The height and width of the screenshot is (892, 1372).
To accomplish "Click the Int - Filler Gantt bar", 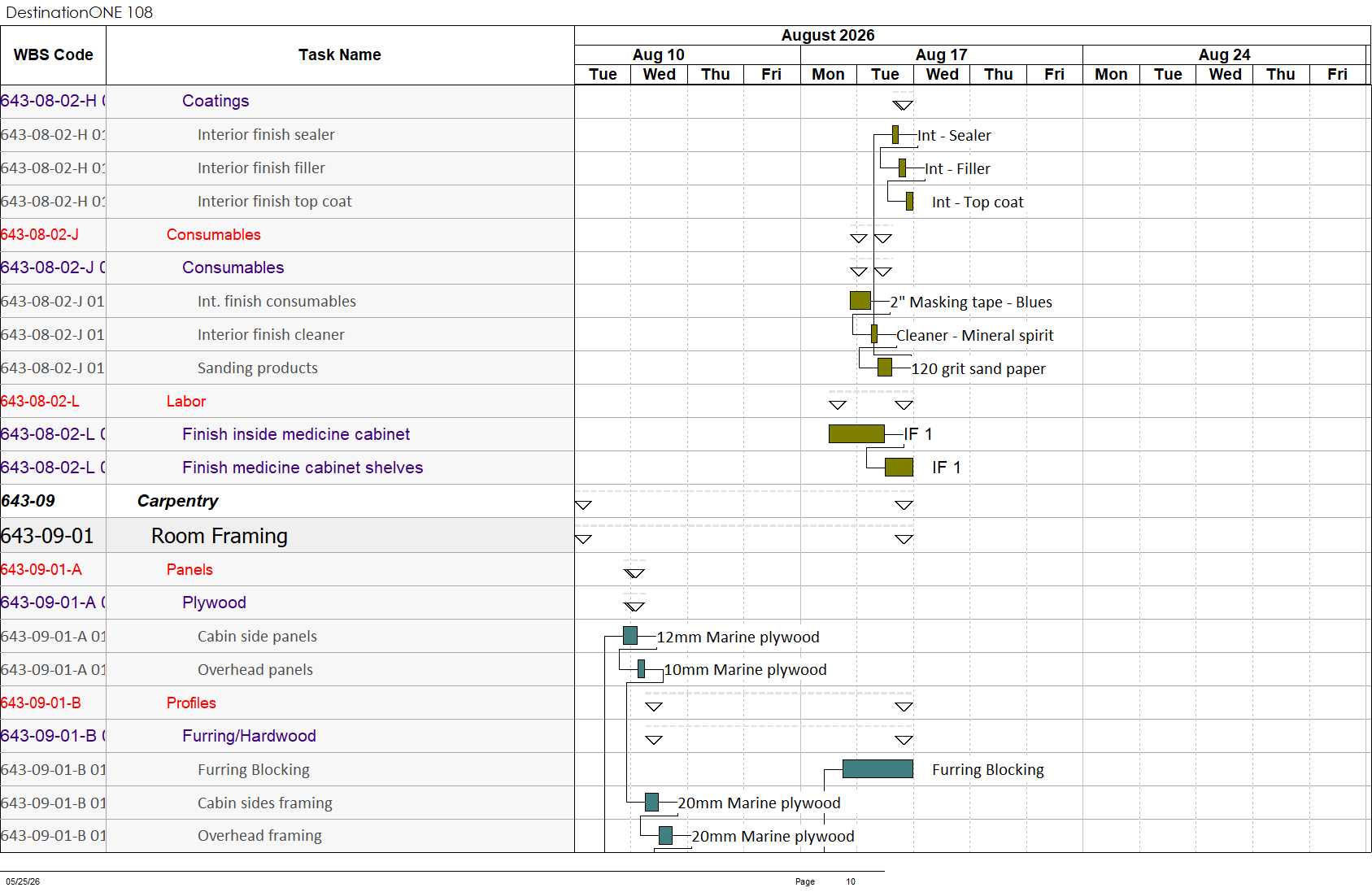I will (x=902, y=168).
